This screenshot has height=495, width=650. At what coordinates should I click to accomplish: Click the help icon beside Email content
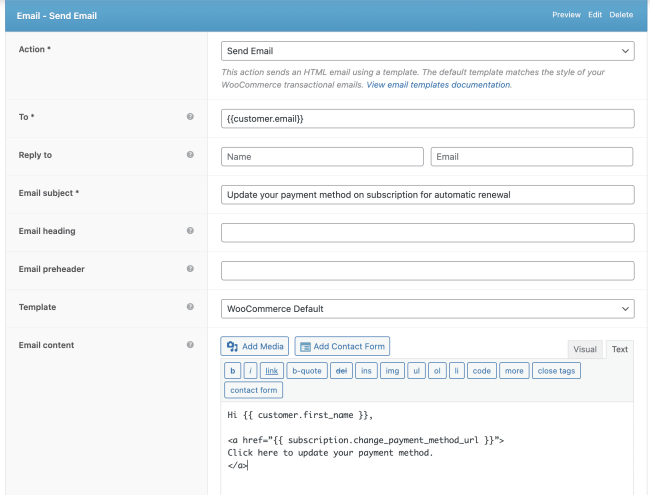tap(190, 345)
